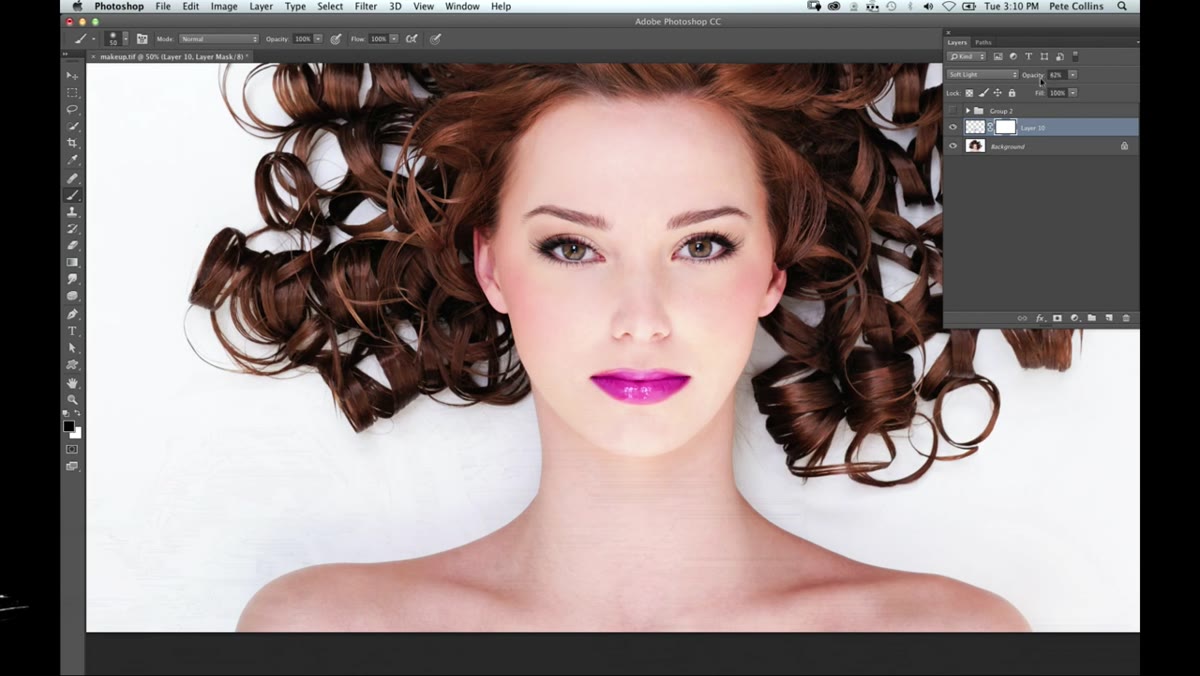Create a new group folder icon
This screenshot has height=676, width=1200.
point(1092,318)
